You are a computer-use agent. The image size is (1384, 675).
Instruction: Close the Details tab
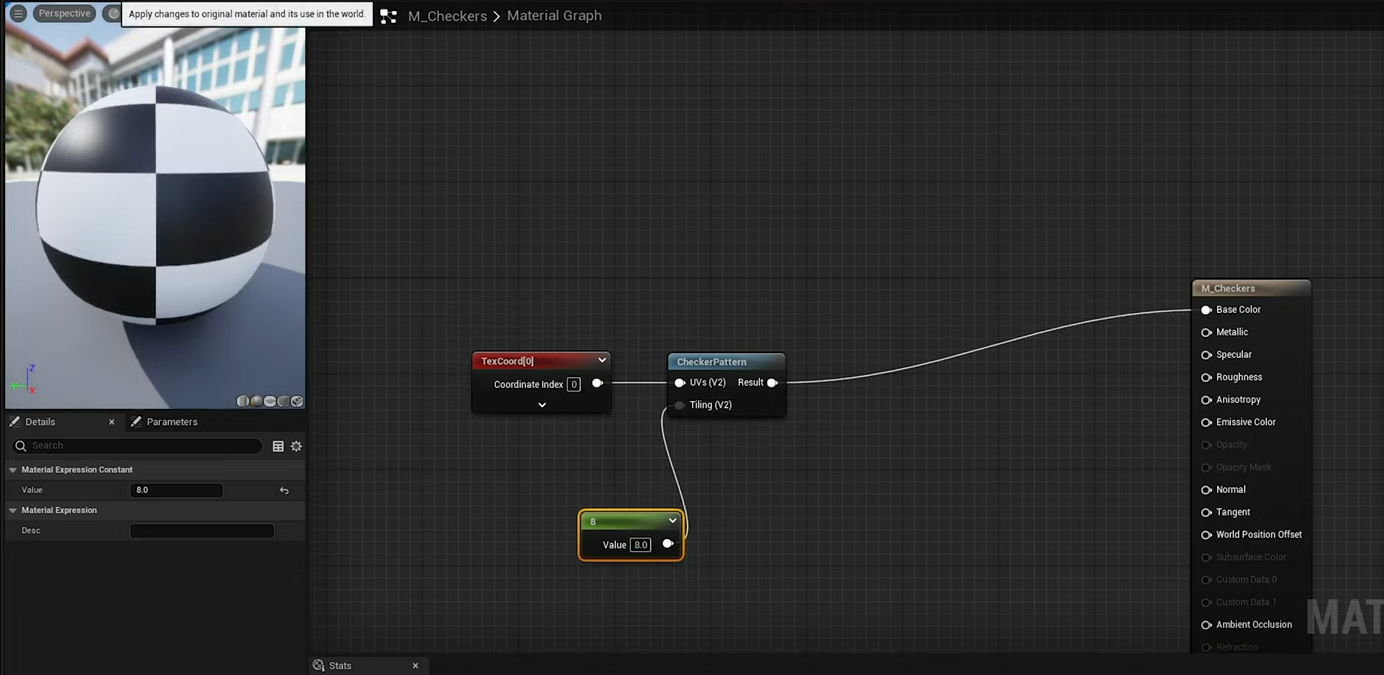(x=111, y=422)
